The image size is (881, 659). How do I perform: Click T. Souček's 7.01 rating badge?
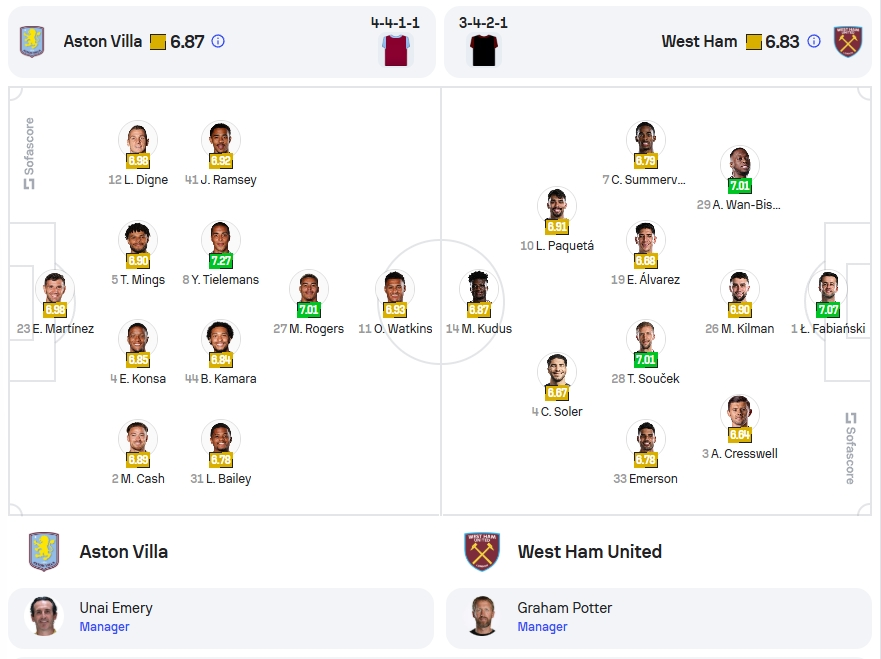646,360
